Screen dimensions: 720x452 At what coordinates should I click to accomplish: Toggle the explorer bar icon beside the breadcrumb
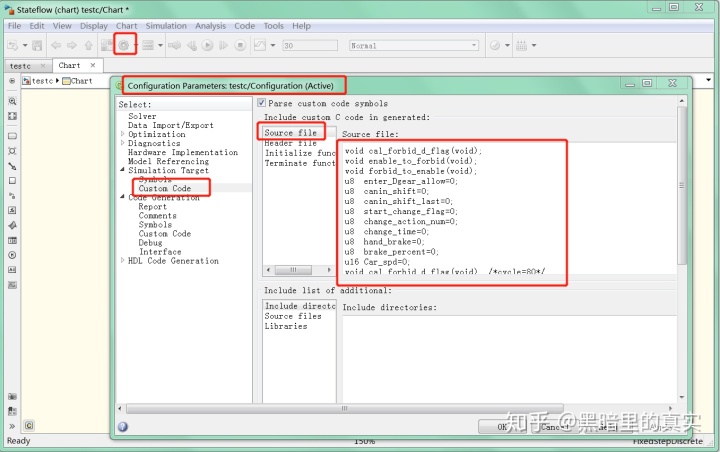click(12, 81)
